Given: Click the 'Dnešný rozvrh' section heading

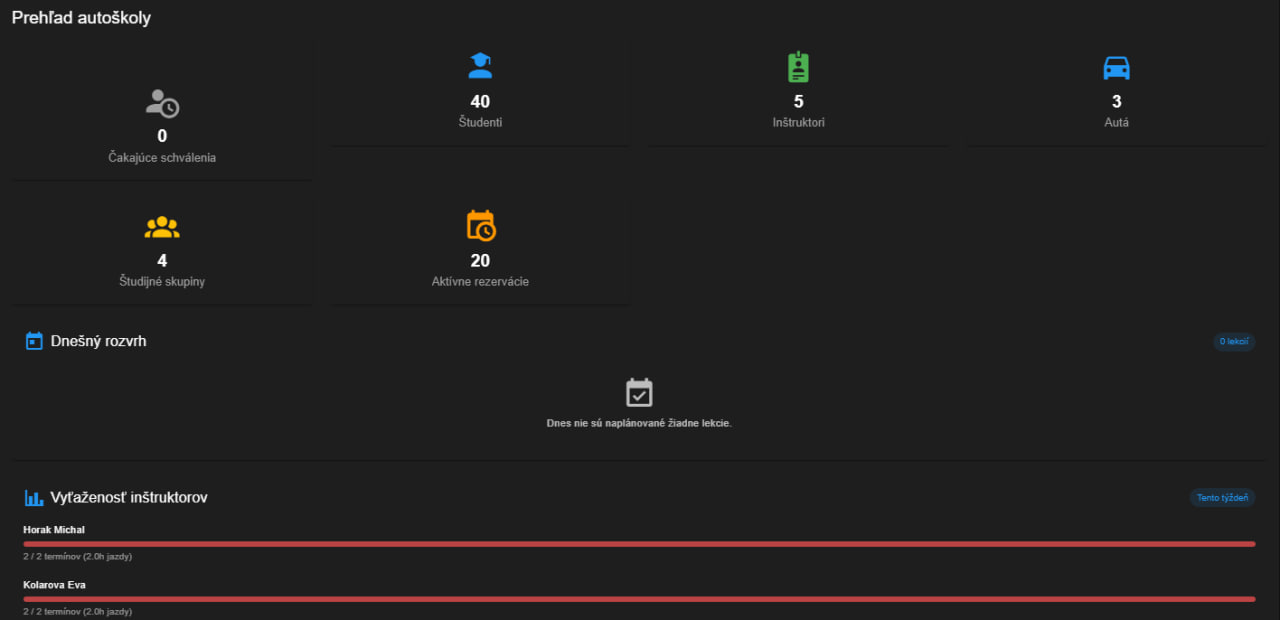Looking at the screenshot, I should (x=99, y=341).
